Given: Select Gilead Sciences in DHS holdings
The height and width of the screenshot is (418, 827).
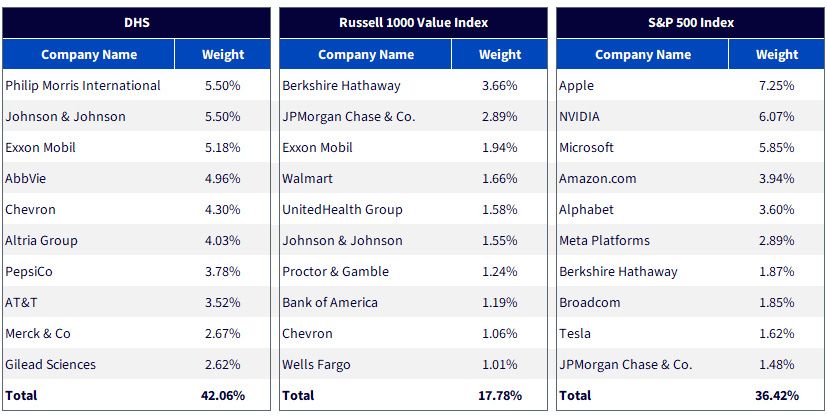Looking at the screenshot, I should [x=51, y=364].
